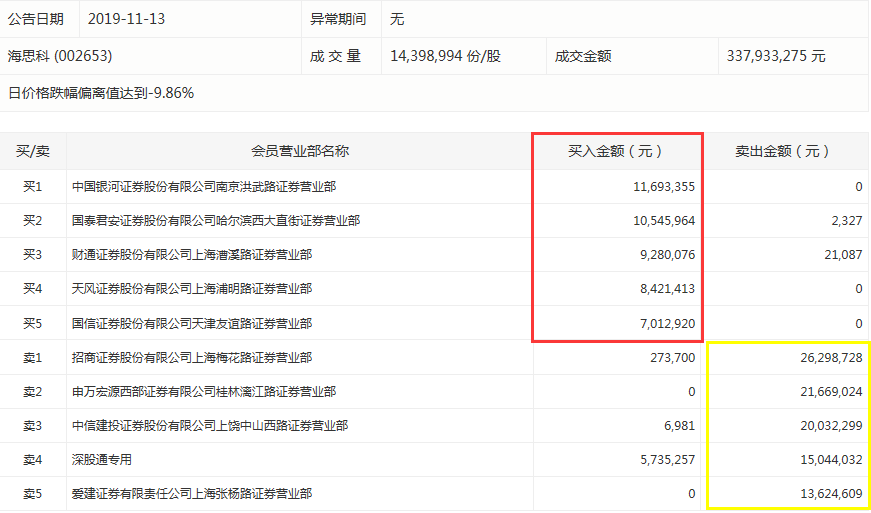Click buy amount 273,700 in 卖1 row

point(674,358)
